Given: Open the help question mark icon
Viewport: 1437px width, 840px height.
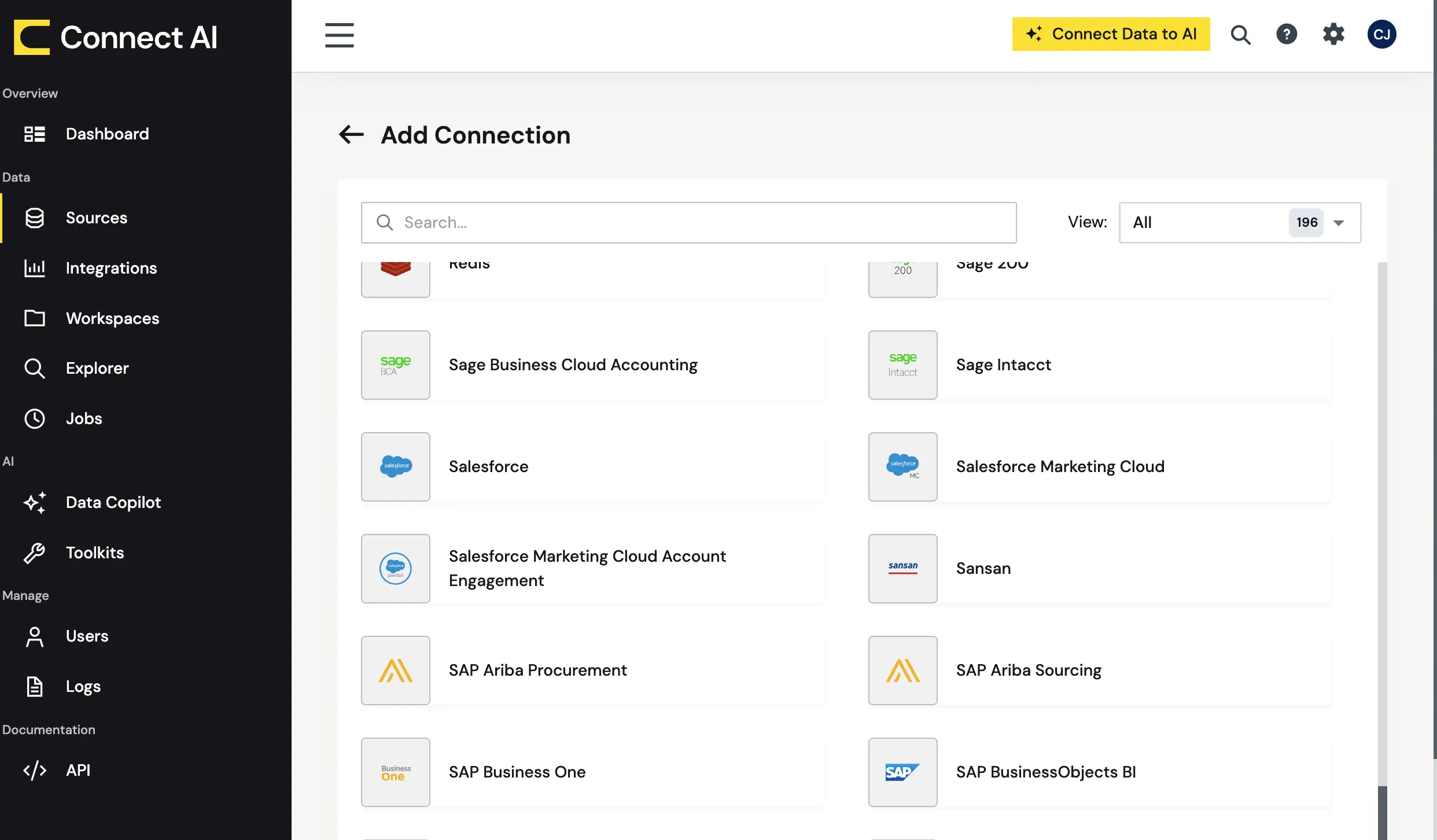Looking at the screenshot, I should [x=1287, y=34].
